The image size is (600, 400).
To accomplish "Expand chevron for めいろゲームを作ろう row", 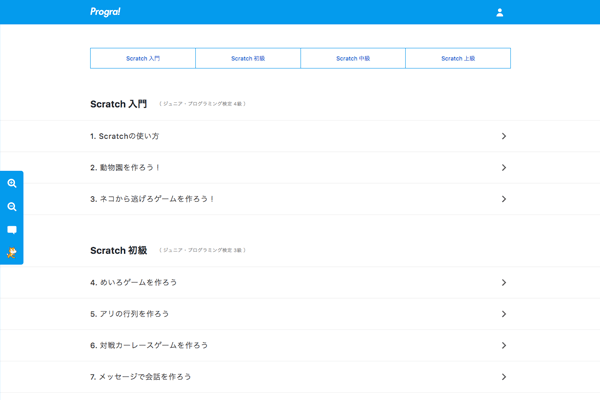I will click(504, 282).
